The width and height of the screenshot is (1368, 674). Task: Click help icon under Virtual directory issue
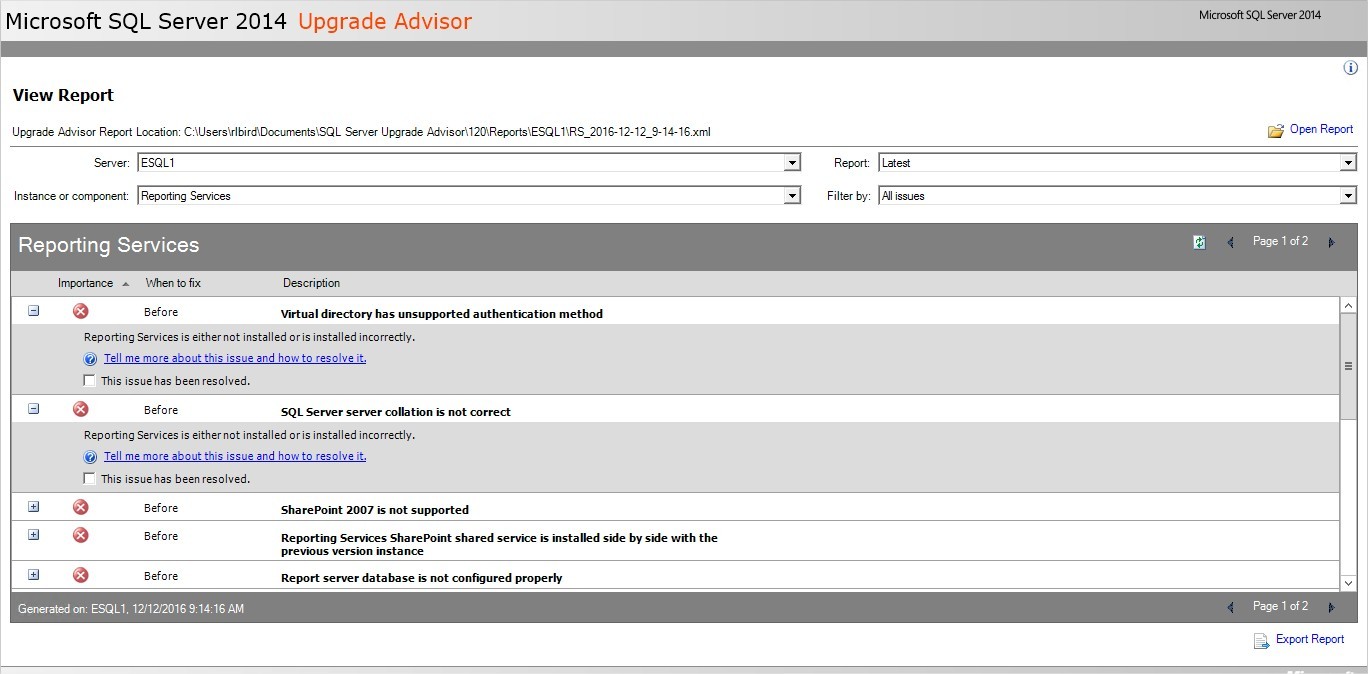[90, 359]
